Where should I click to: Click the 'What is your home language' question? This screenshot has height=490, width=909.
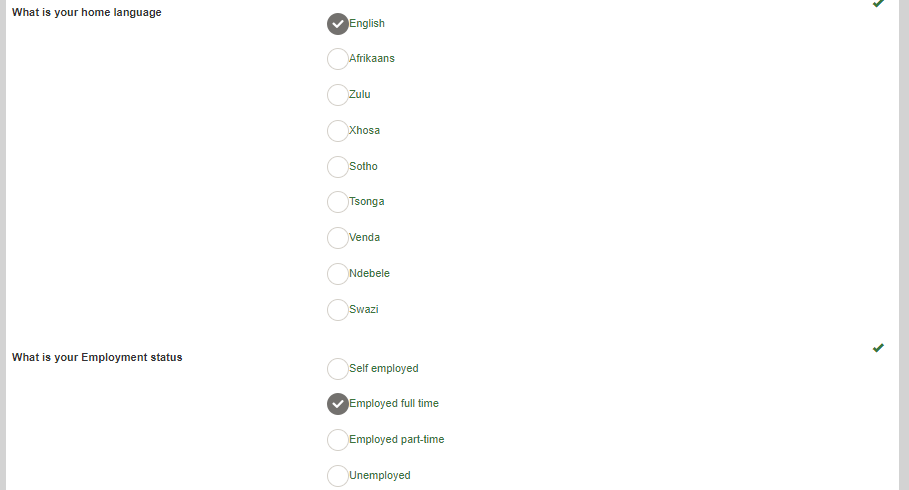pos(86,12)
